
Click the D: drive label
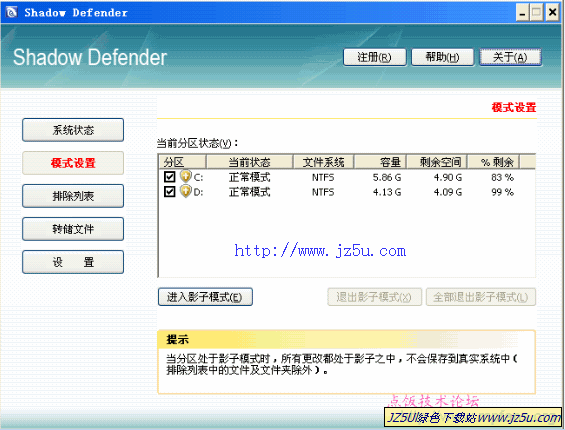pos(198,192)
